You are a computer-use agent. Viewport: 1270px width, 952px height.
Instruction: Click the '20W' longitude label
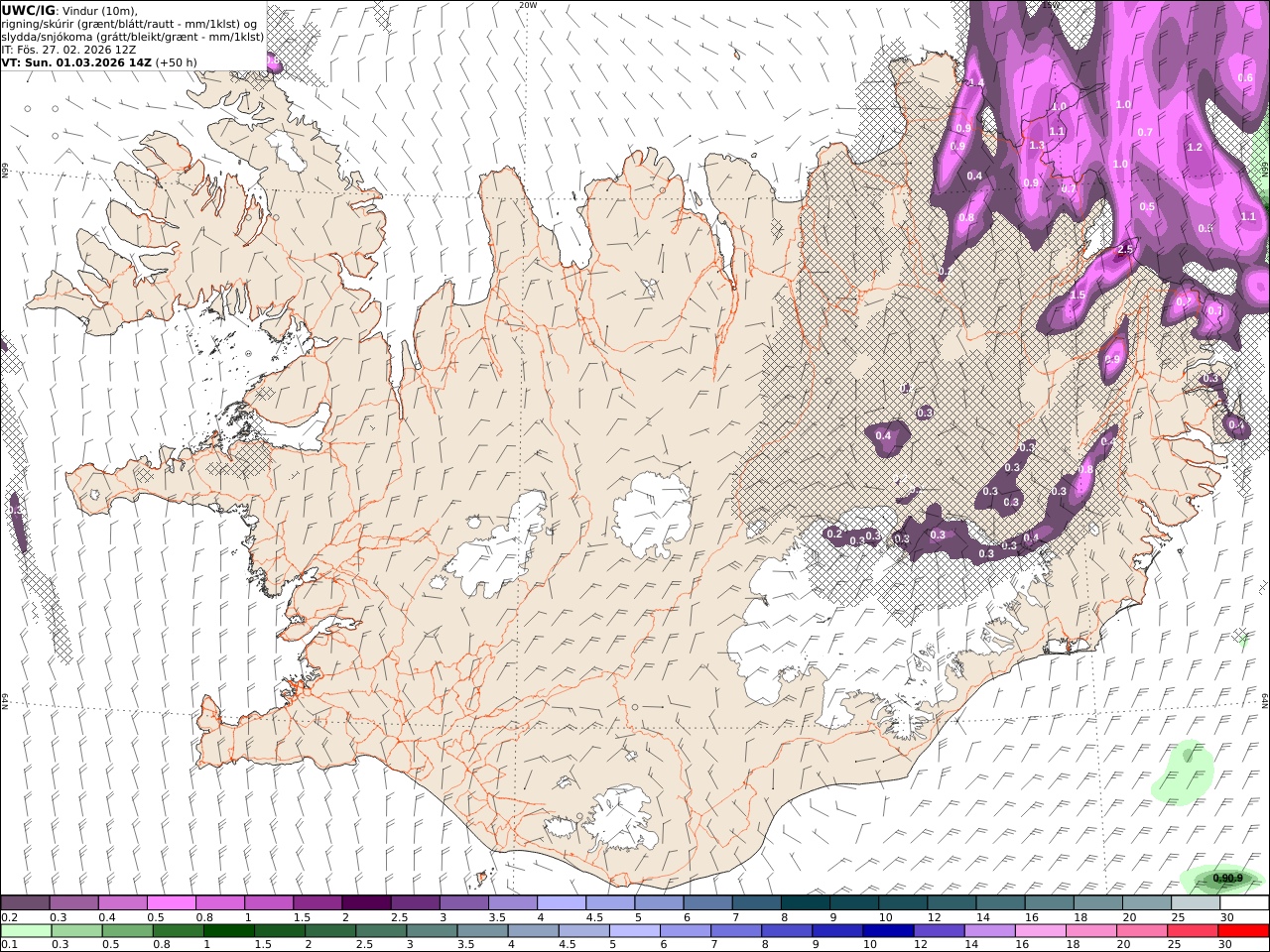pos(529,5)
